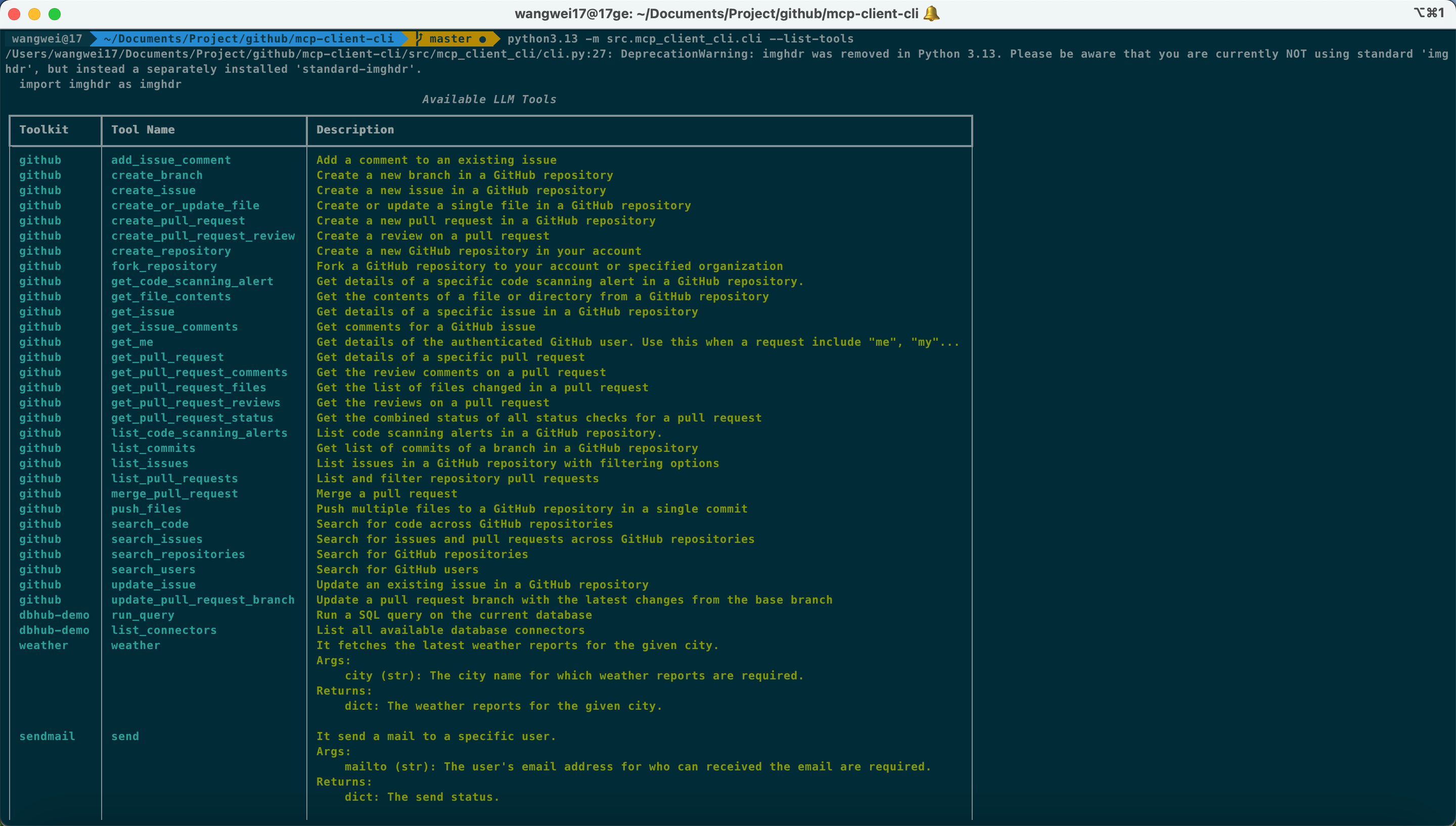This screenshot has height=826, width=1456.
Task: Click the get_pull_request_status tool name
Action: (x=192, y=418)
